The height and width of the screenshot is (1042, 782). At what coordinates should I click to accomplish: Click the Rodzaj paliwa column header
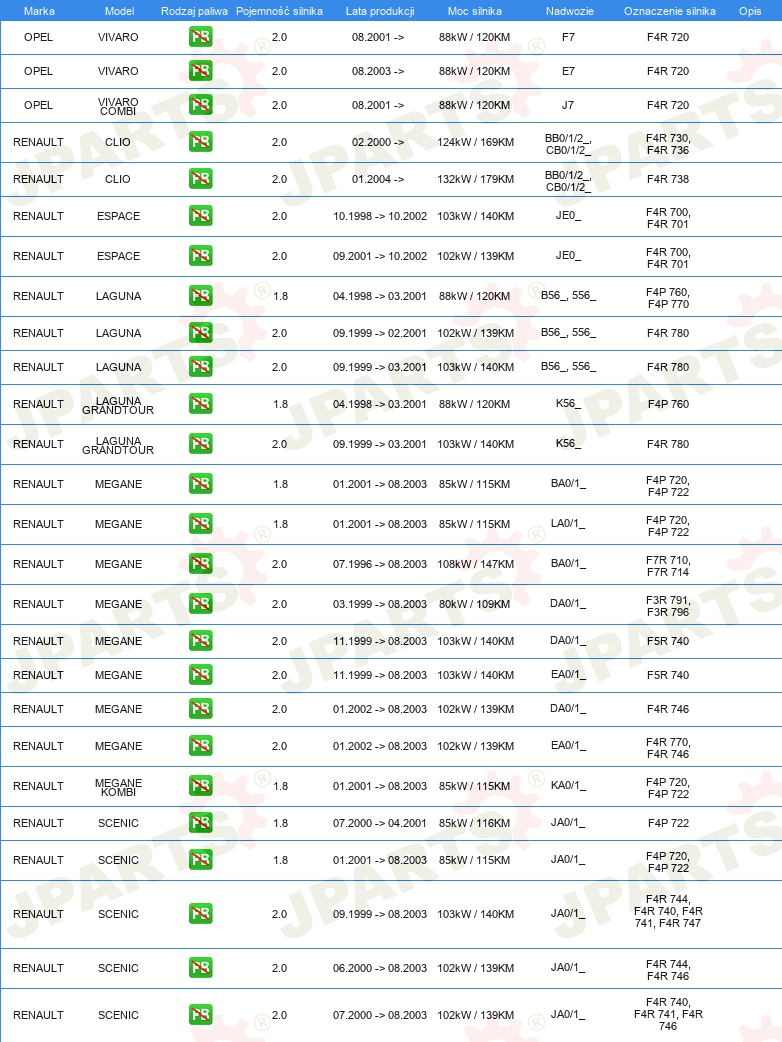pyautogui.click(x=194, y=11)
